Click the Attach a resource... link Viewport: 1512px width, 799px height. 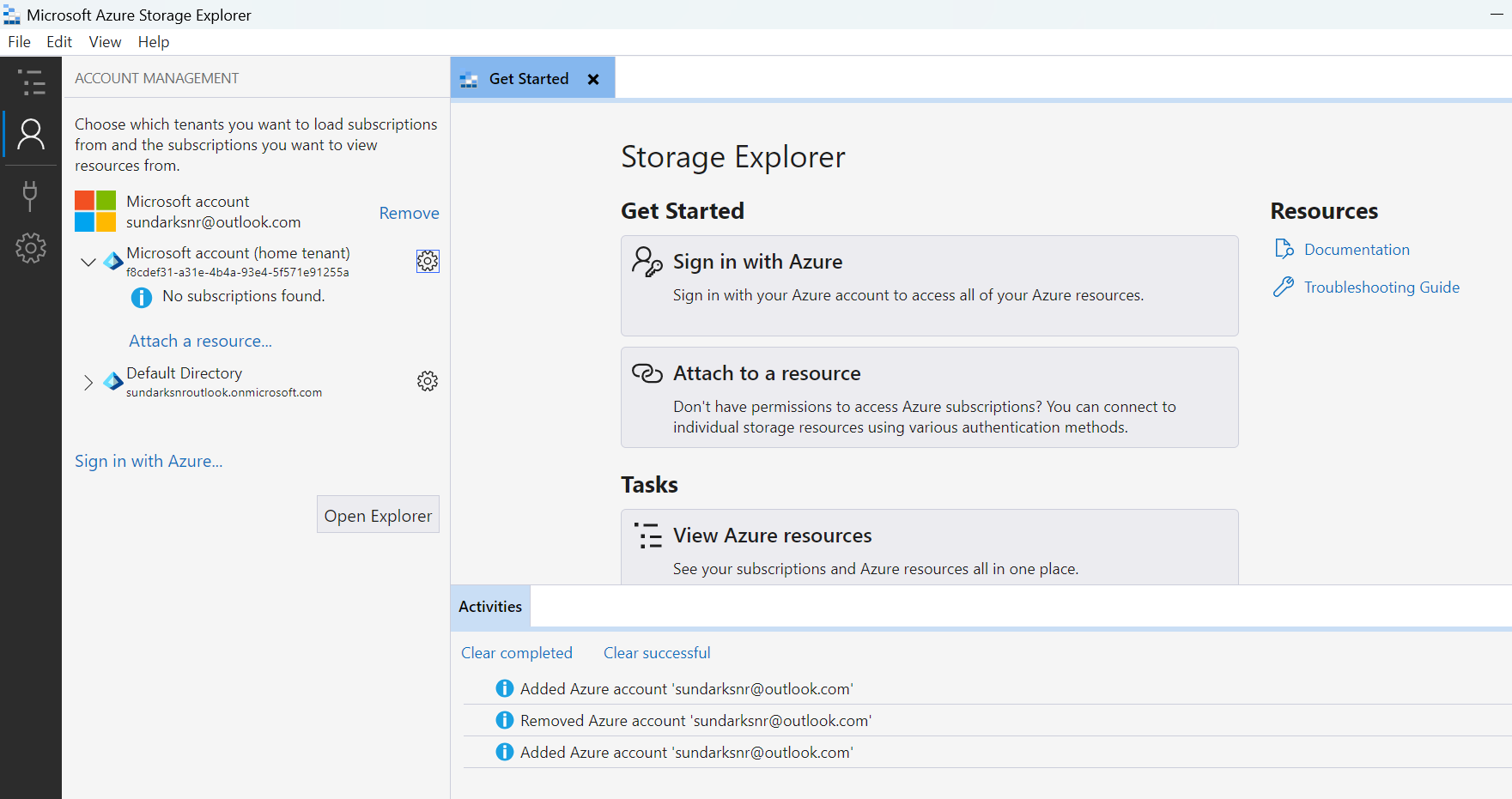200,341
